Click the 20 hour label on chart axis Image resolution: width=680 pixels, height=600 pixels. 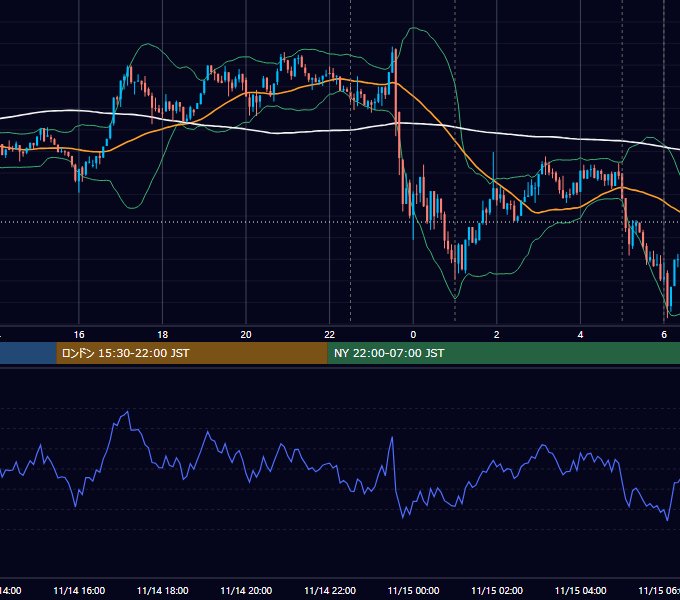click(x=246, y=335)
